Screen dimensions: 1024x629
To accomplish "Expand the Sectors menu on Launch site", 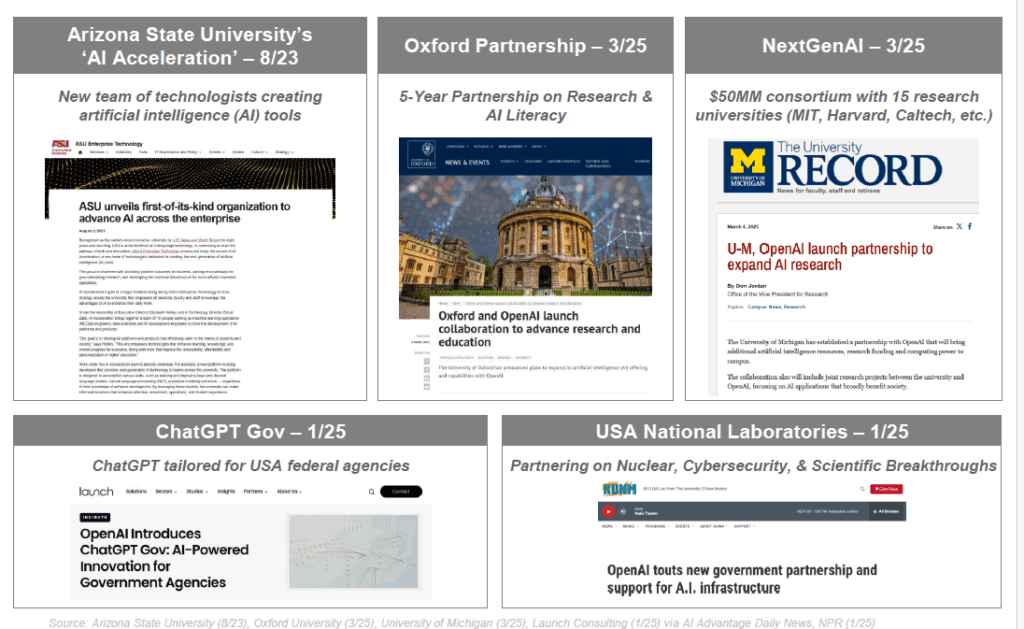I will pyautogui.click(x=166, y=491).
